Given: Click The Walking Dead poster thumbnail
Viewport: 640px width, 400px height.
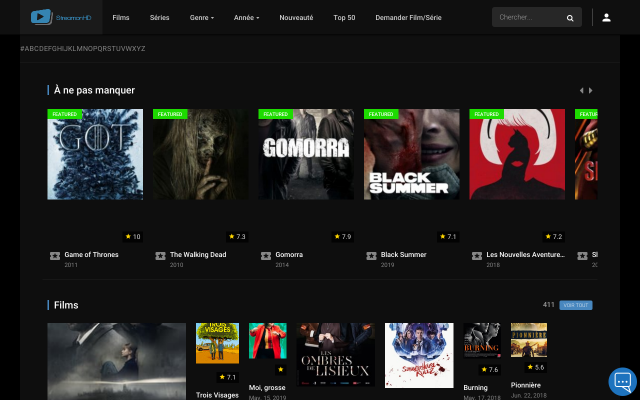Looking at the screenshot, I should tap(200, 154).
